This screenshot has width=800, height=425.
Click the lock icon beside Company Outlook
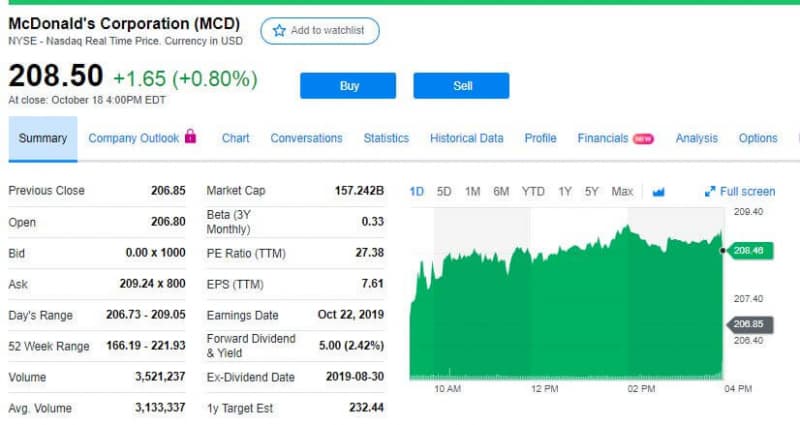click(190, 136)
